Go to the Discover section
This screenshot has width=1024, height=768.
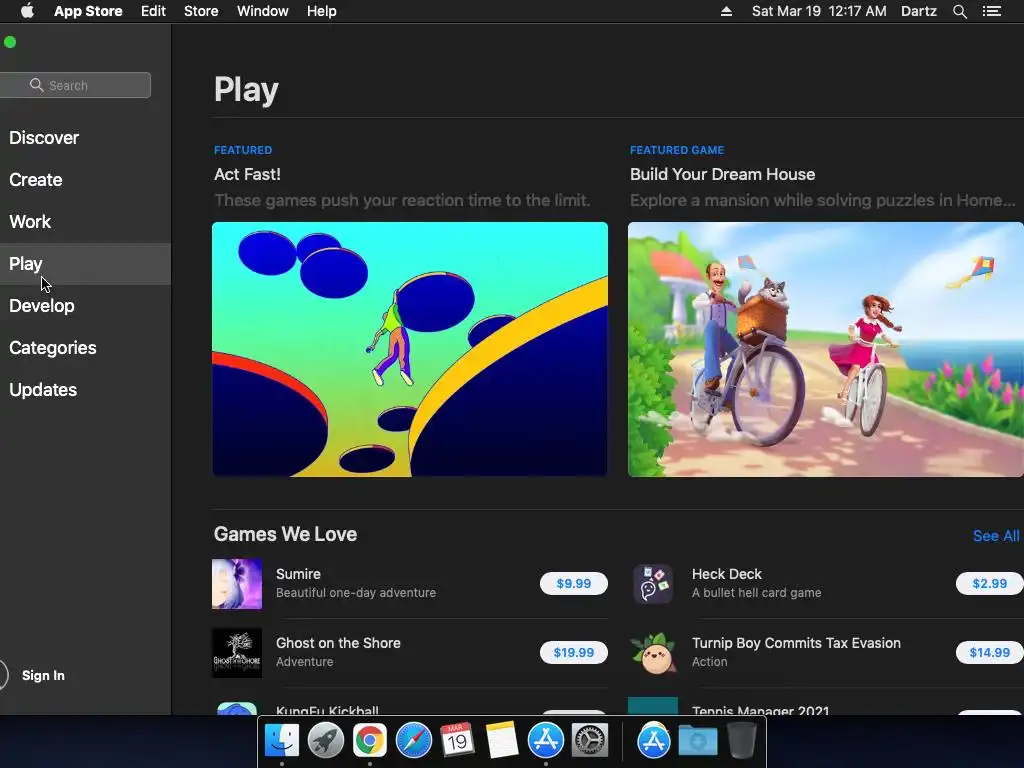pos(44,138)
